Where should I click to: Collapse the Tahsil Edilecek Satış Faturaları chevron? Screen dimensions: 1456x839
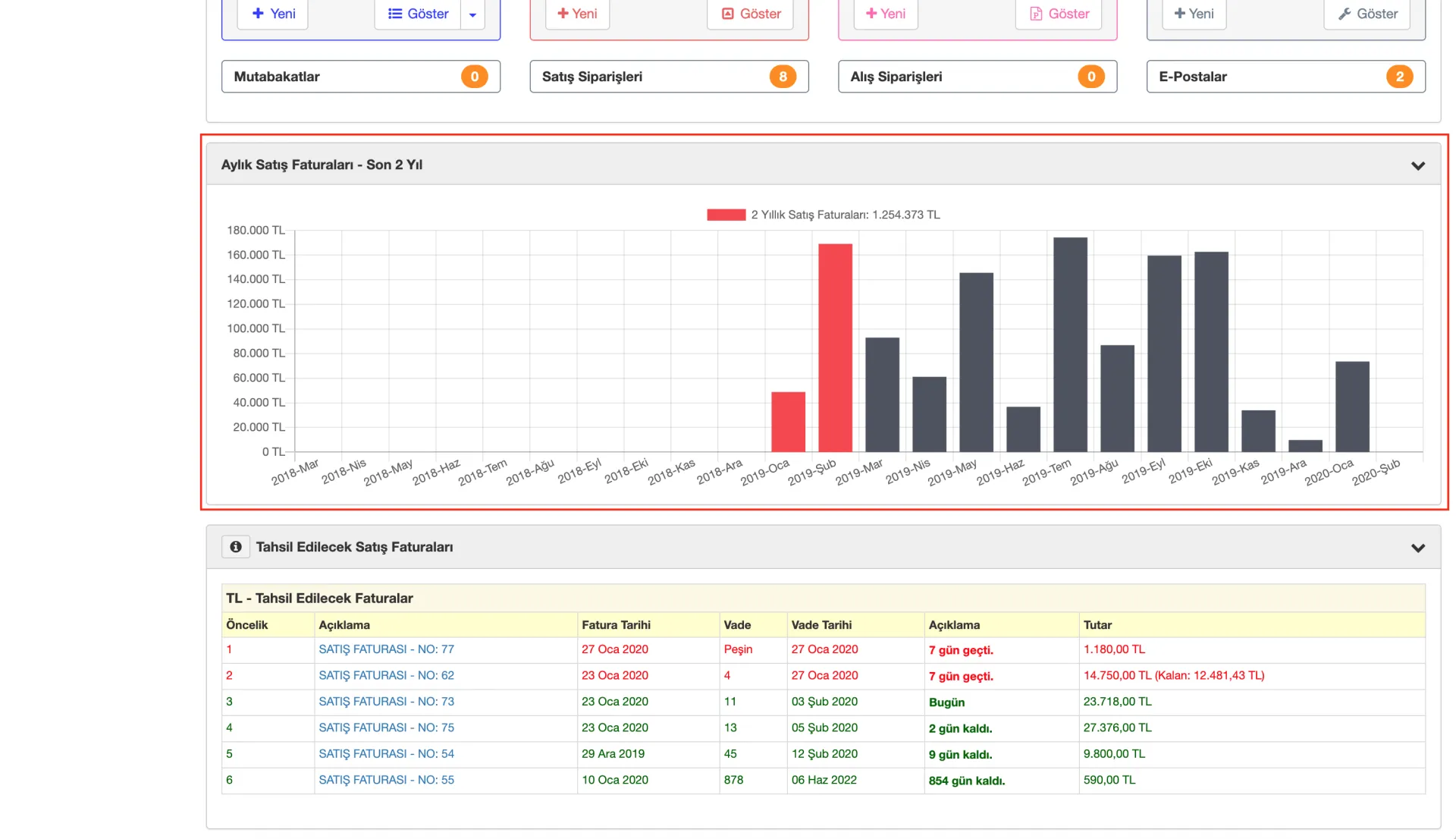(1418, 548)
